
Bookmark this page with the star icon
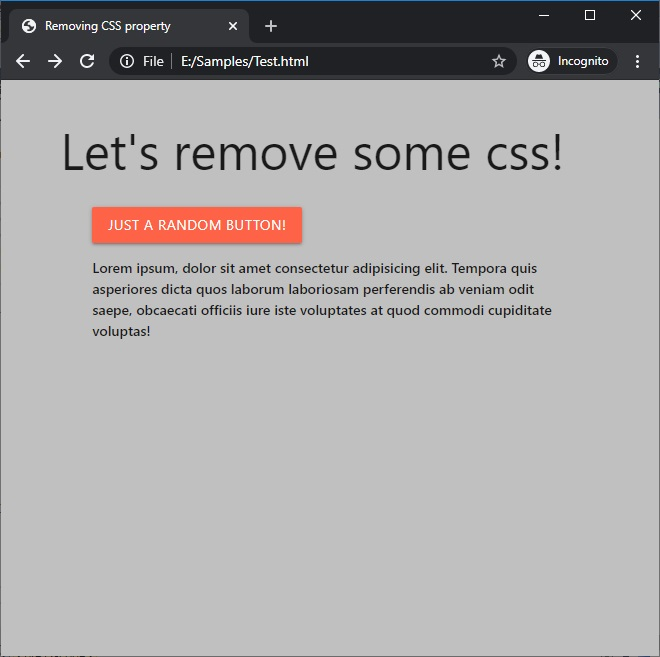499,61
